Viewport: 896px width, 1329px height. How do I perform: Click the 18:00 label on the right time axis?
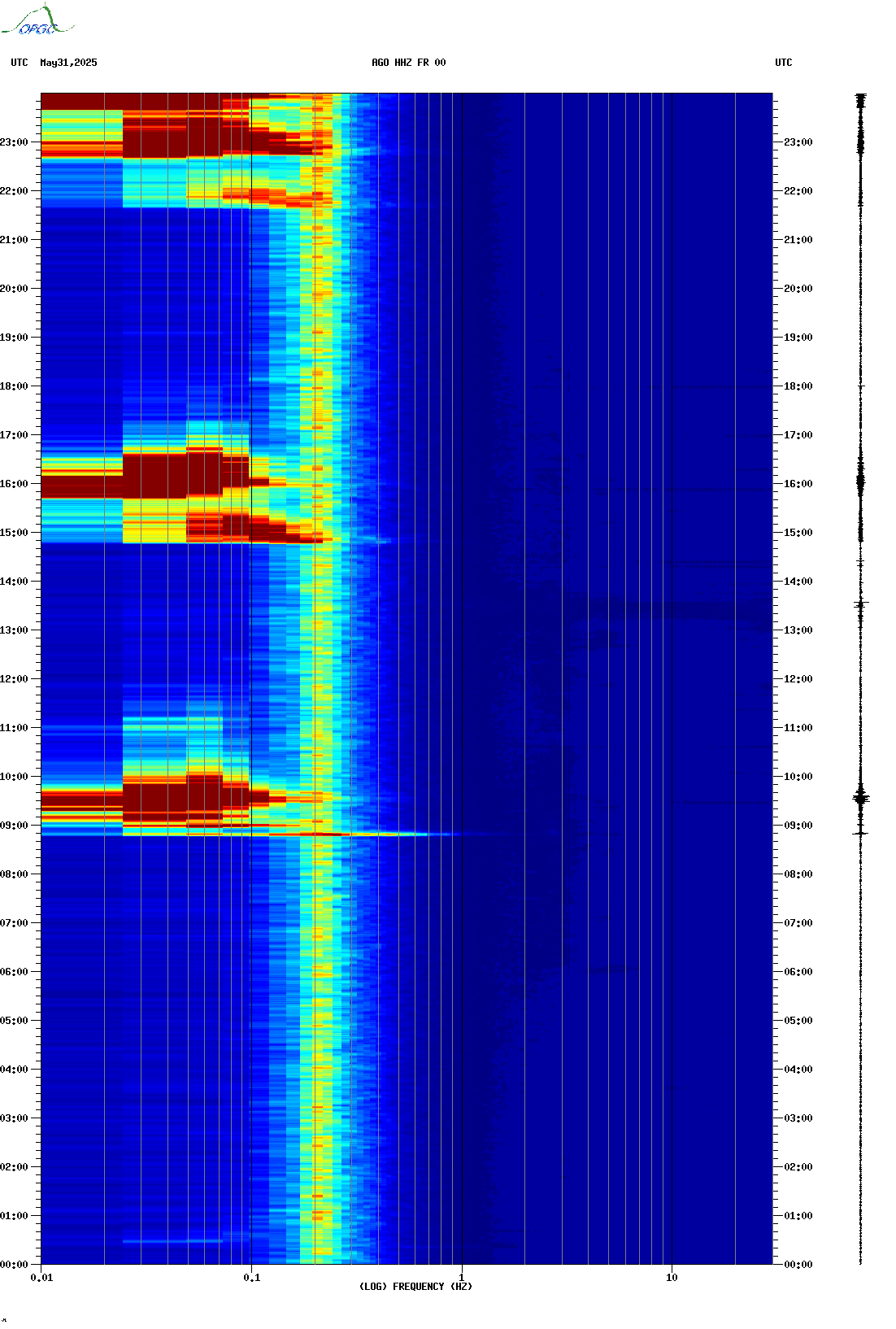798,386
